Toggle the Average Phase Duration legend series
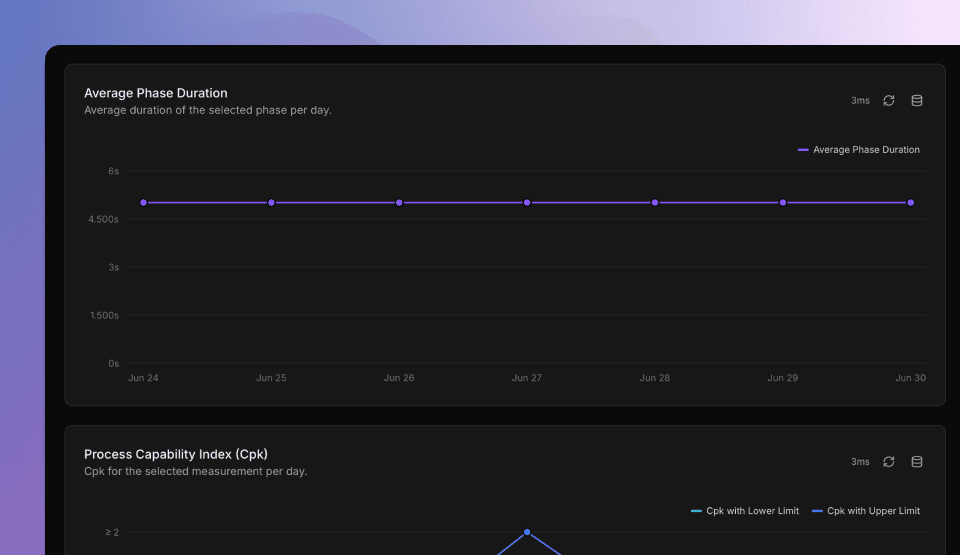Image resolution: width=960 pixels, height=555 pixels. 859,150
